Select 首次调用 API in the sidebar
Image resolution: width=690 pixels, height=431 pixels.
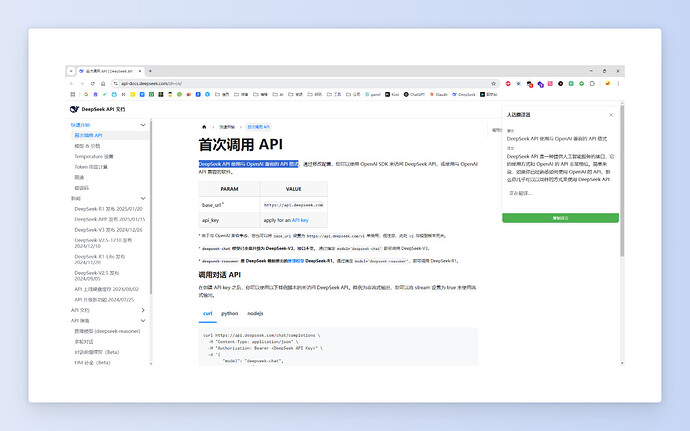(x=110, y=136)
